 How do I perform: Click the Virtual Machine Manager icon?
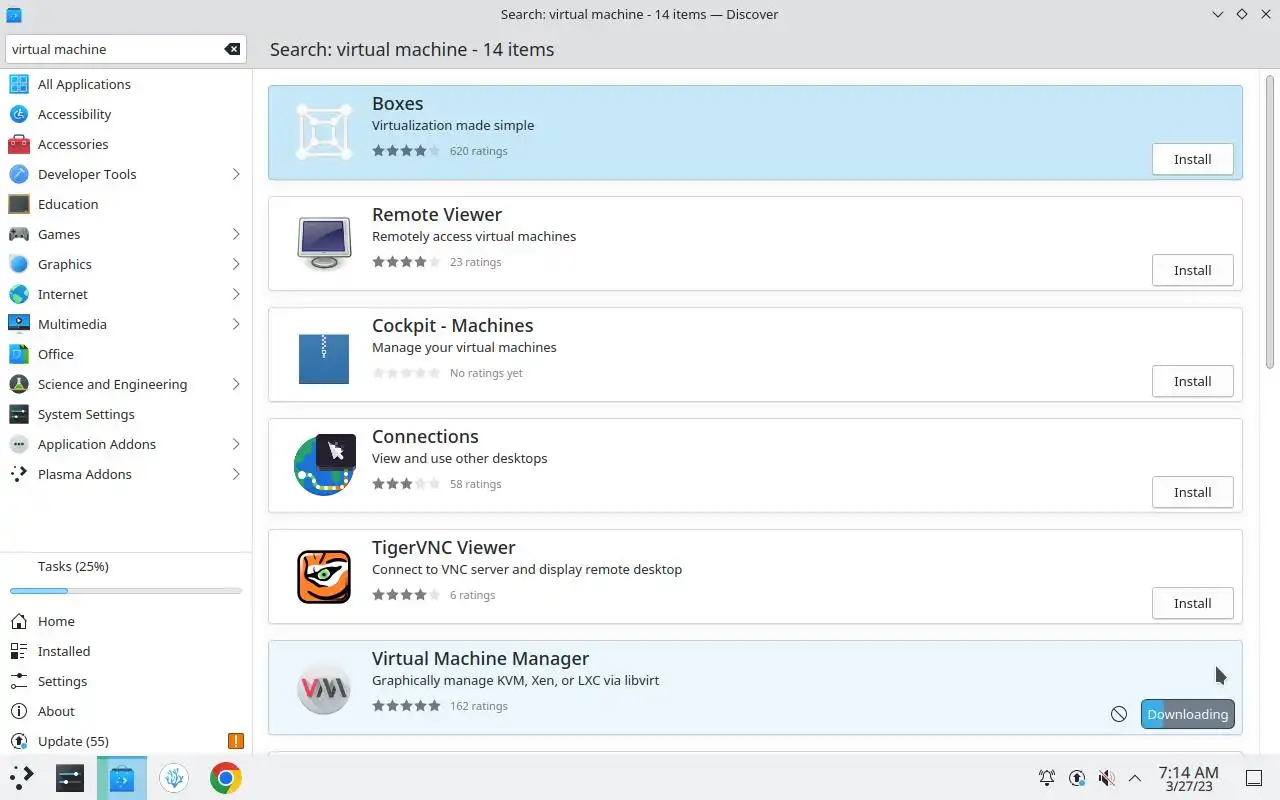click(x=324, y=688)
